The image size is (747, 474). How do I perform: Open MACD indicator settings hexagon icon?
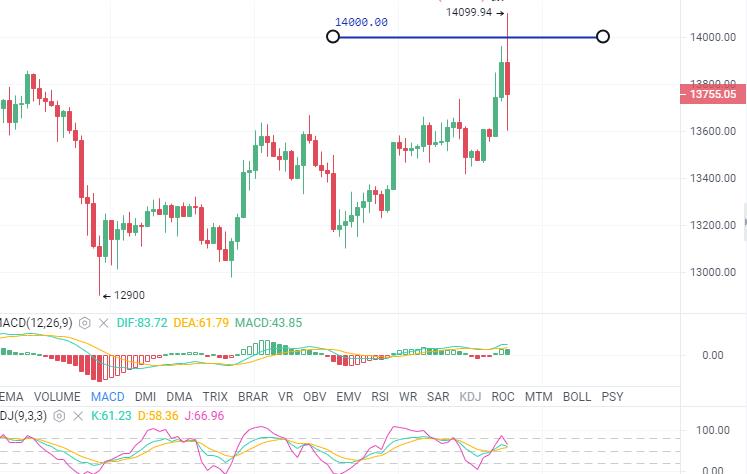(x=84, y=323)
